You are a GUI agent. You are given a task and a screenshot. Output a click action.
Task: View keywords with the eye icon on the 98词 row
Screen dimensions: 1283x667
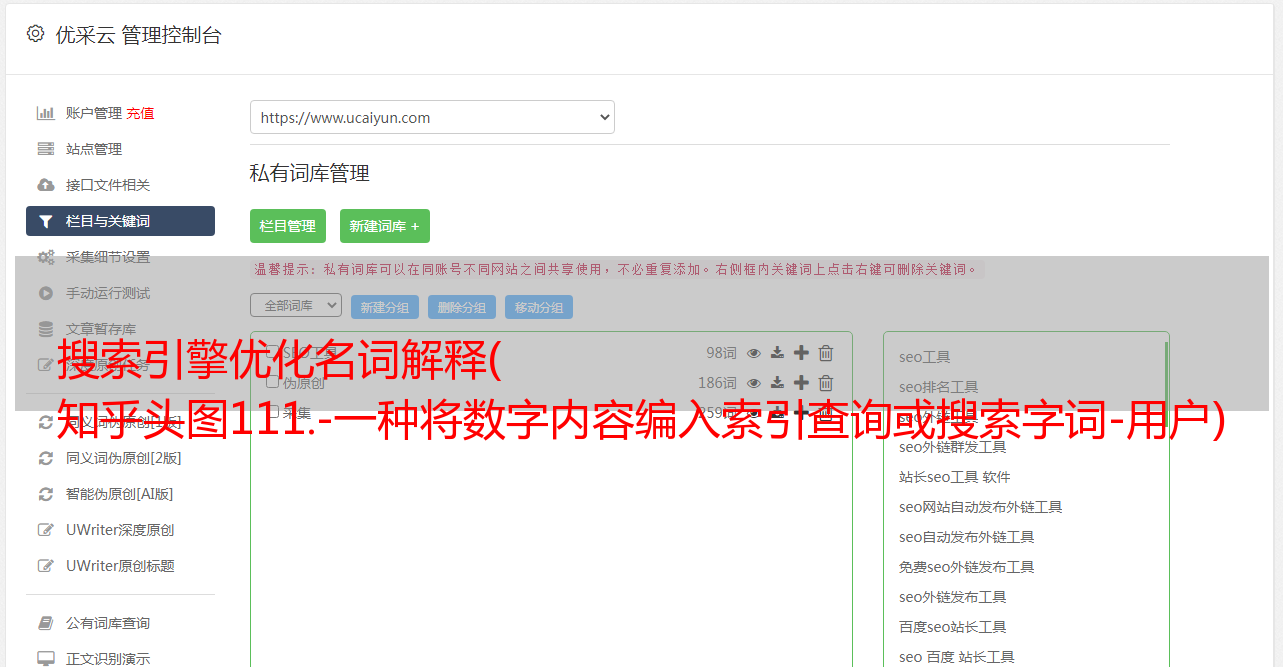tap(754, 353)
